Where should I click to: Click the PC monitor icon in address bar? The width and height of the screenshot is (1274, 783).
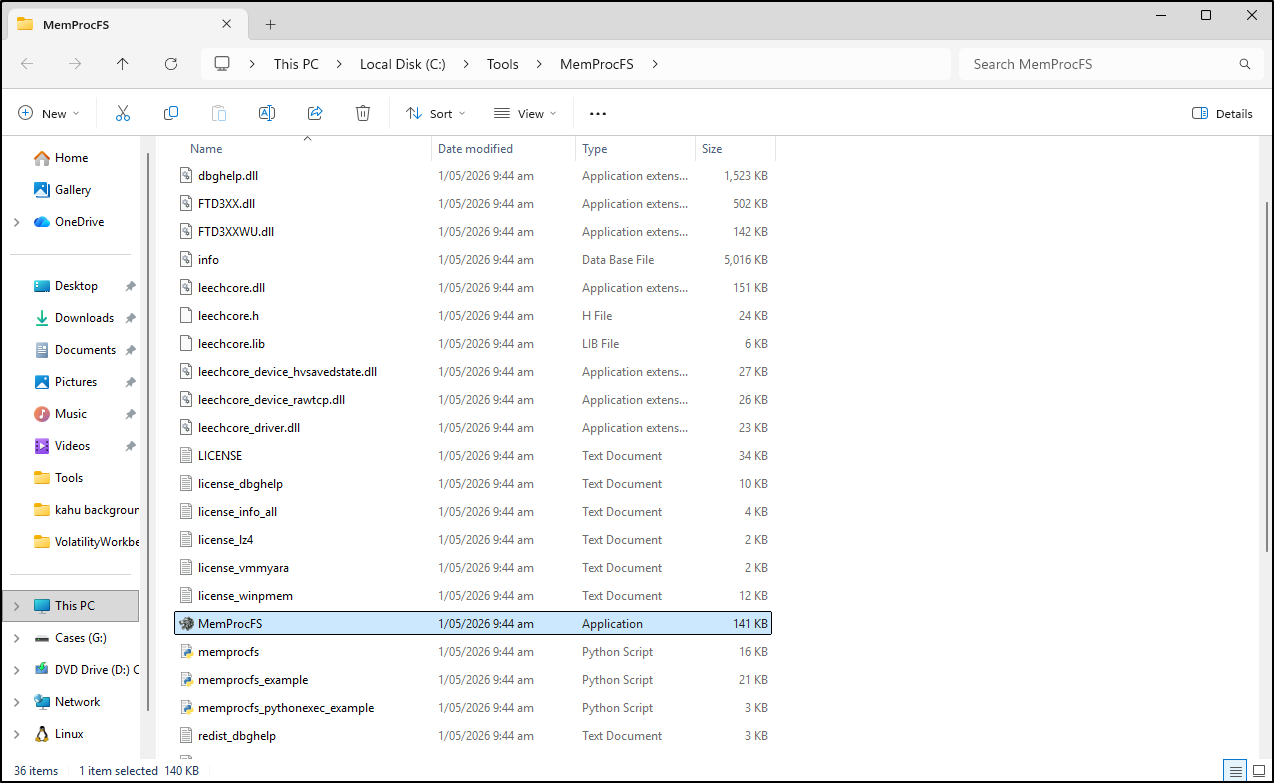[x=222, y=64]
